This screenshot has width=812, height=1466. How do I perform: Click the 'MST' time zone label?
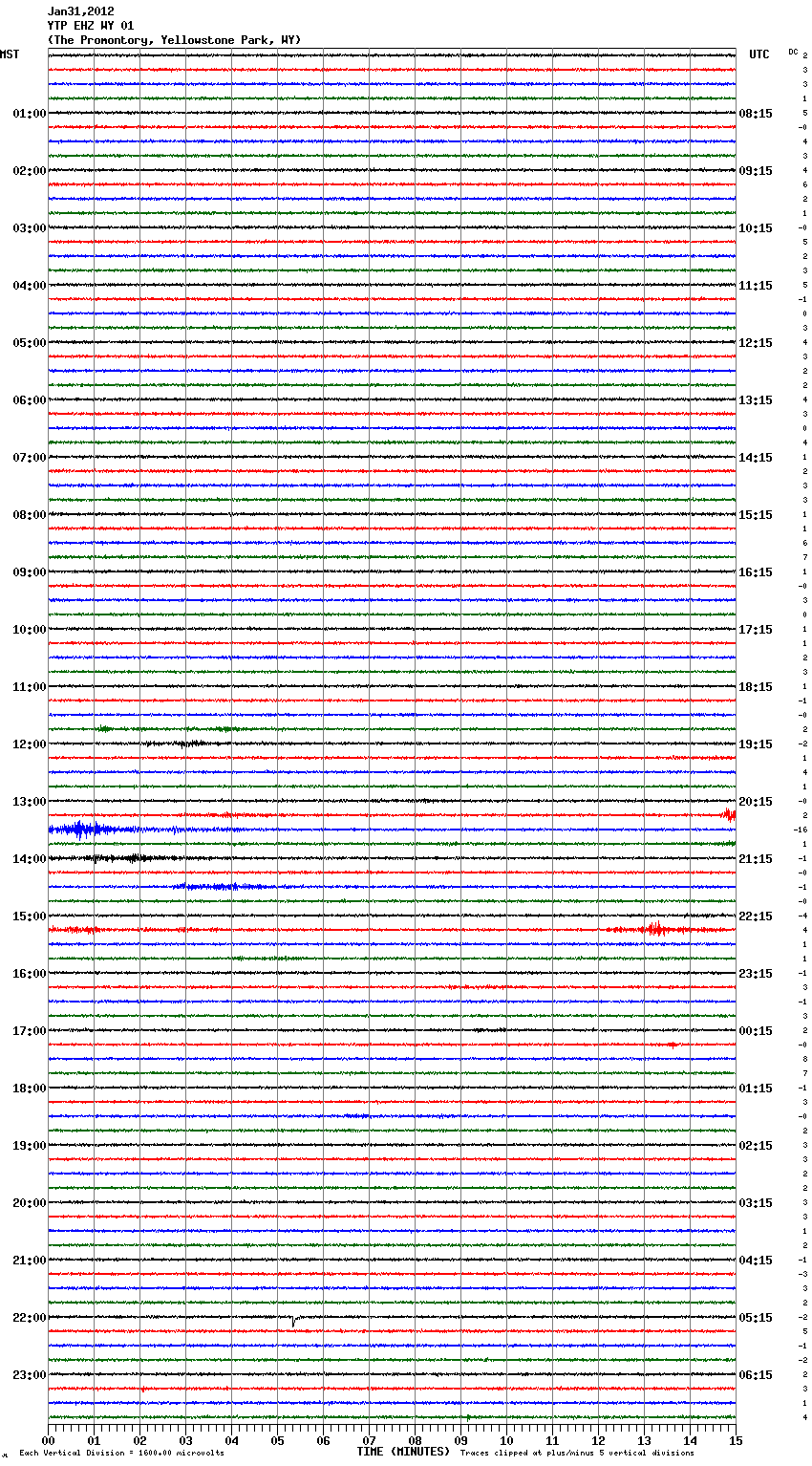tap(10, 54)
